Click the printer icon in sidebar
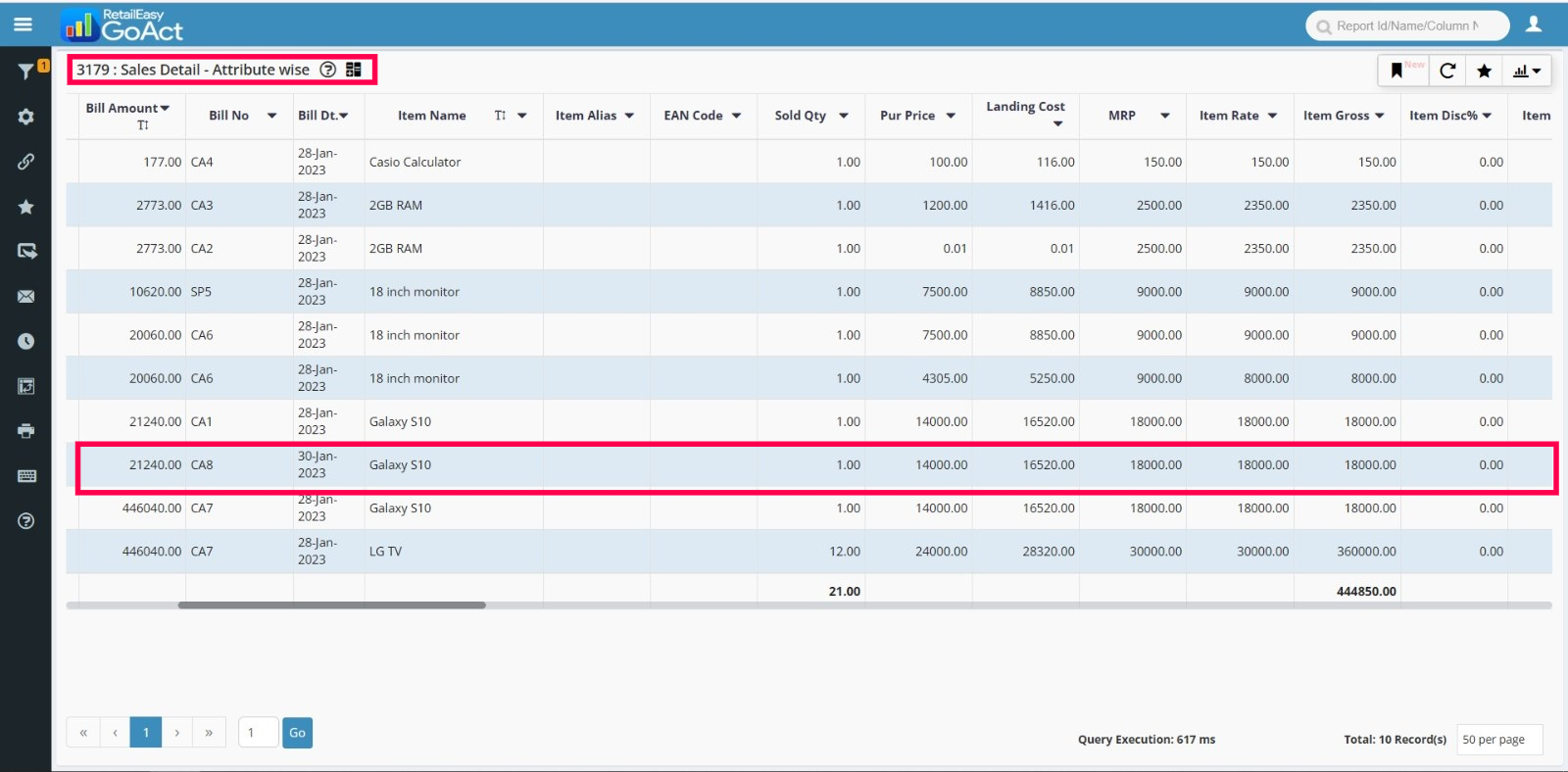1568x772 pixels. tap(26, 431)
